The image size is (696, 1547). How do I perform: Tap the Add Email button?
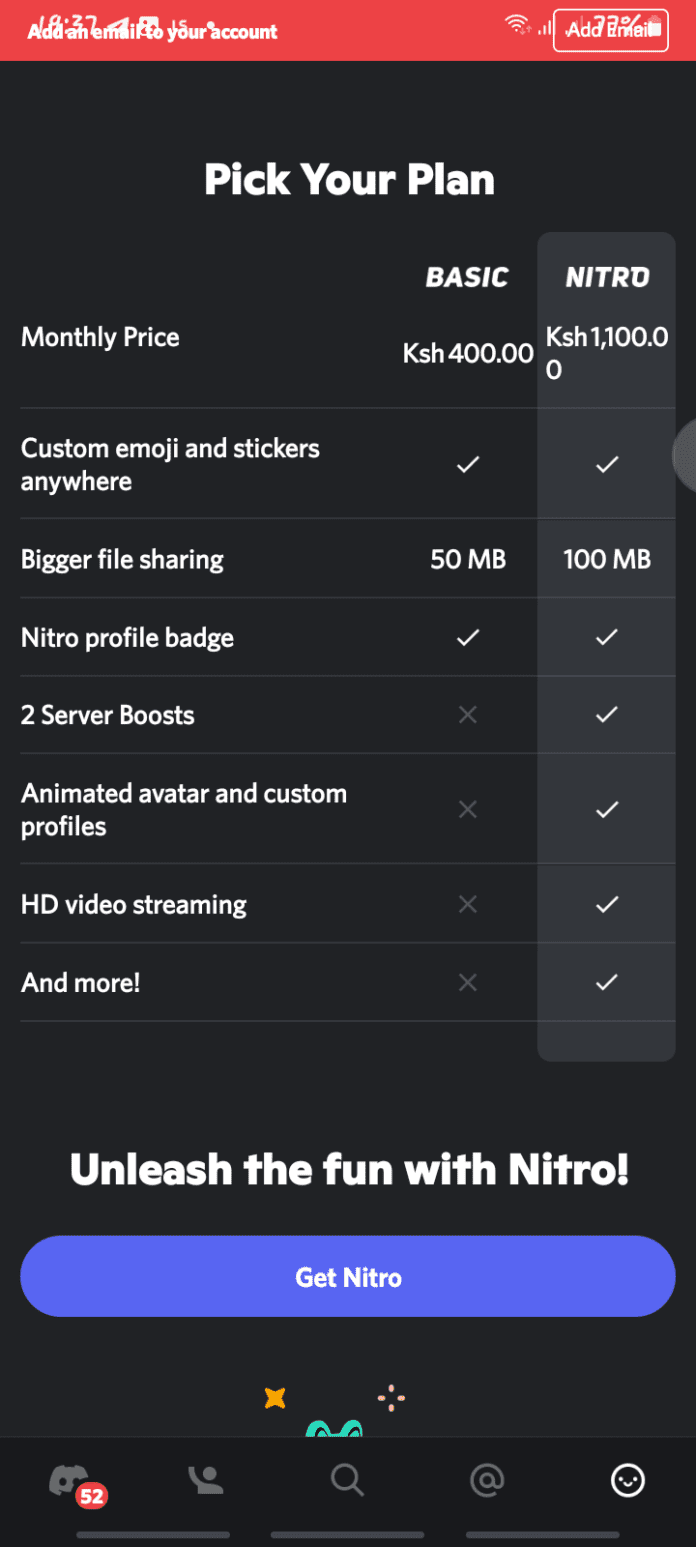click(x=610, y=30)
